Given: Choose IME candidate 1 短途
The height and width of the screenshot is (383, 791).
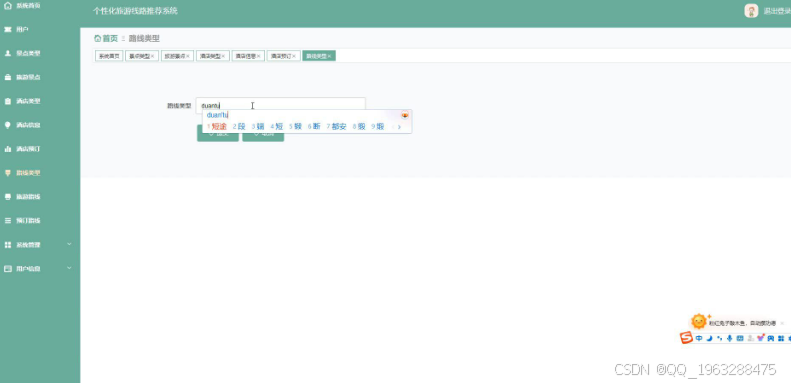Looking at the screenshot, I should point(217,127).
